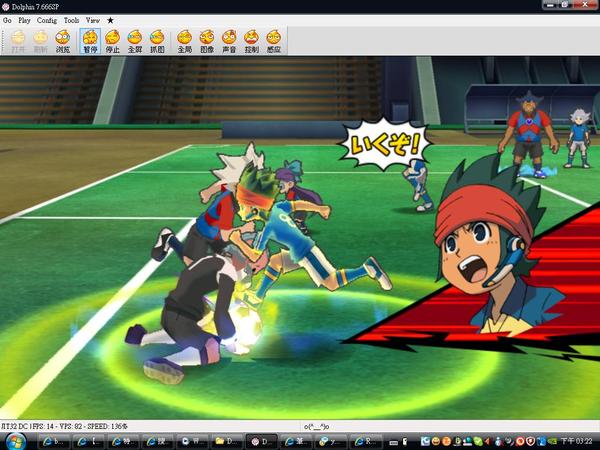
Task: Click the いくぞ! speech bubble in game view
Action: (385, 144)
